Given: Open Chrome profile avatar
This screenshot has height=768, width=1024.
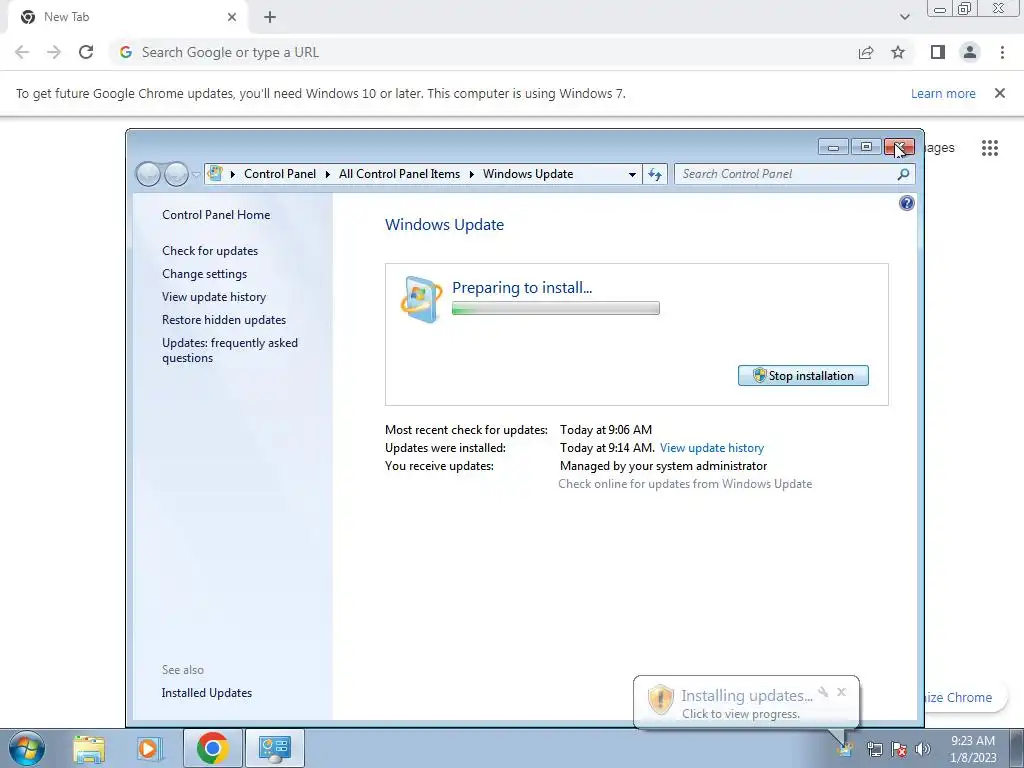Looking at the screenshot, I should coord(970,52).
